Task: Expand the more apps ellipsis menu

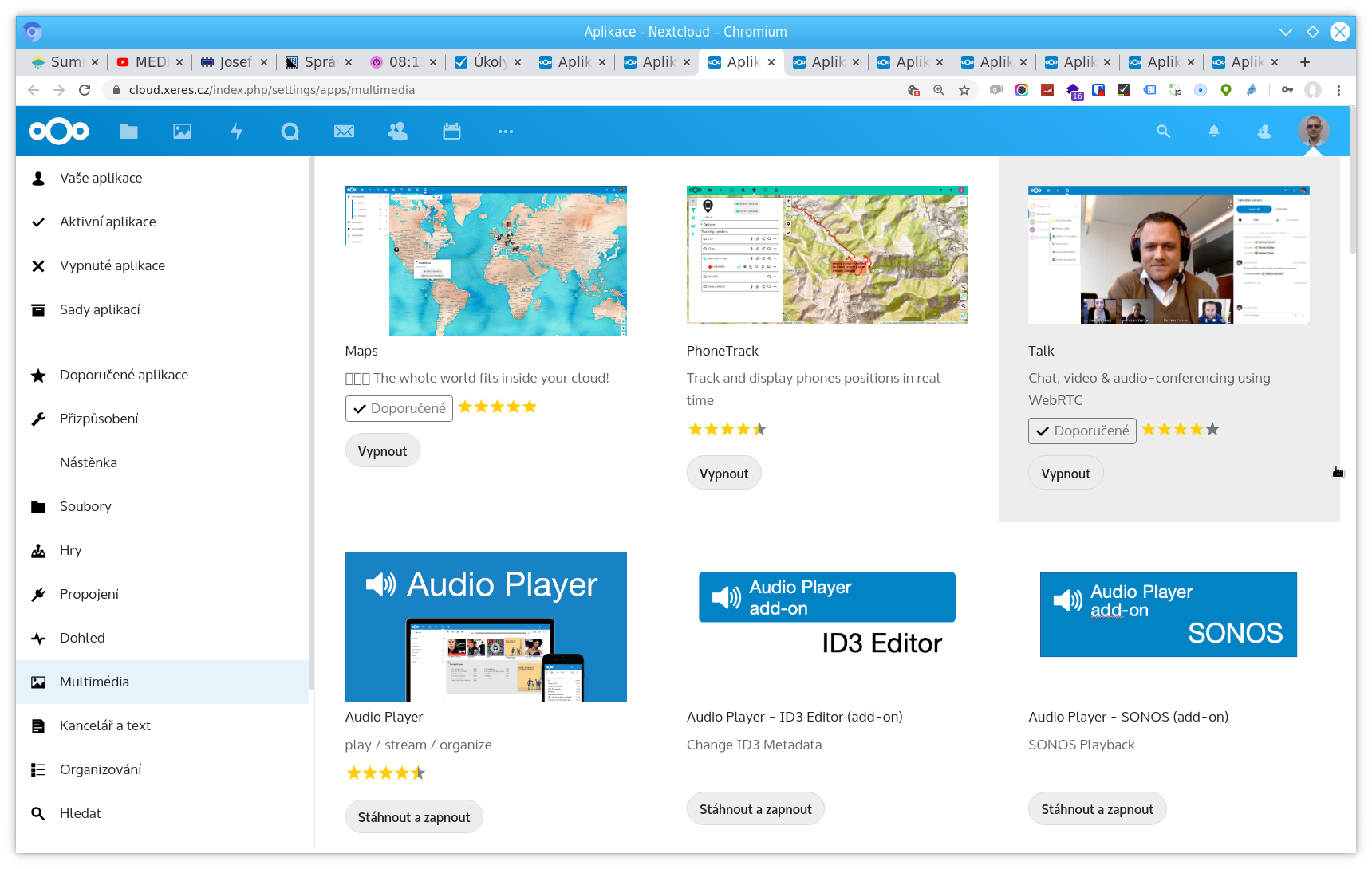Action: (506, 132)
